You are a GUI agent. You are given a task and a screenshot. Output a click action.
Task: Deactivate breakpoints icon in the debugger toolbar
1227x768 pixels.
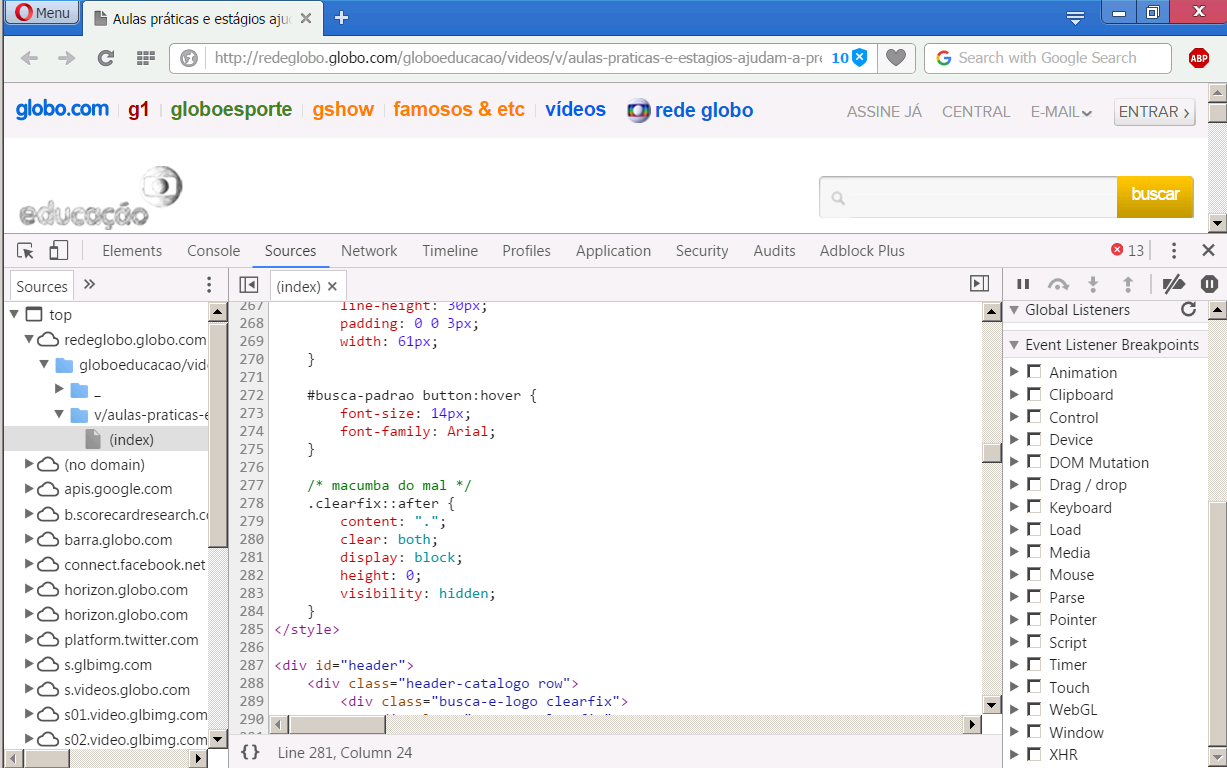tap(1174, 285)
